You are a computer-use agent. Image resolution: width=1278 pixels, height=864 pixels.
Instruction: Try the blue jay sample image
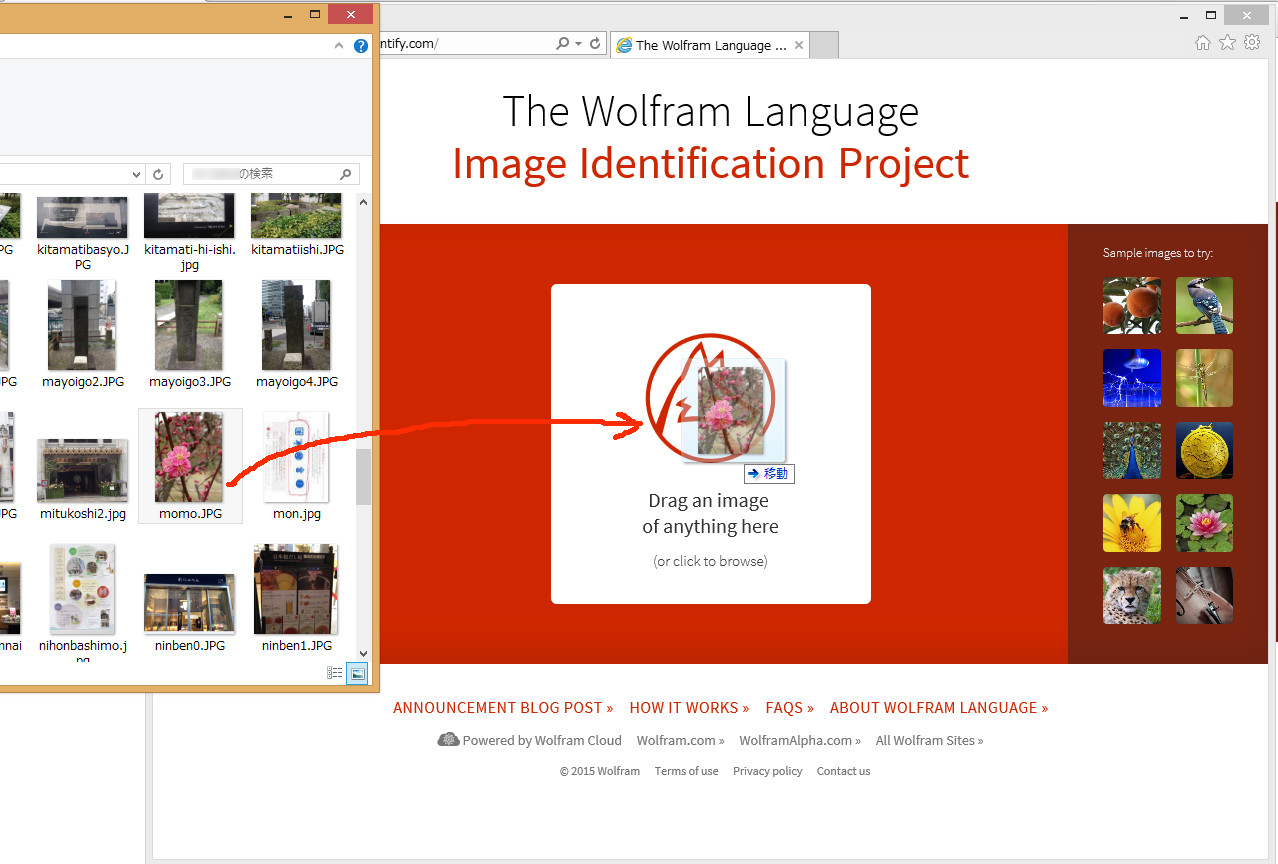click(1204, 305)
